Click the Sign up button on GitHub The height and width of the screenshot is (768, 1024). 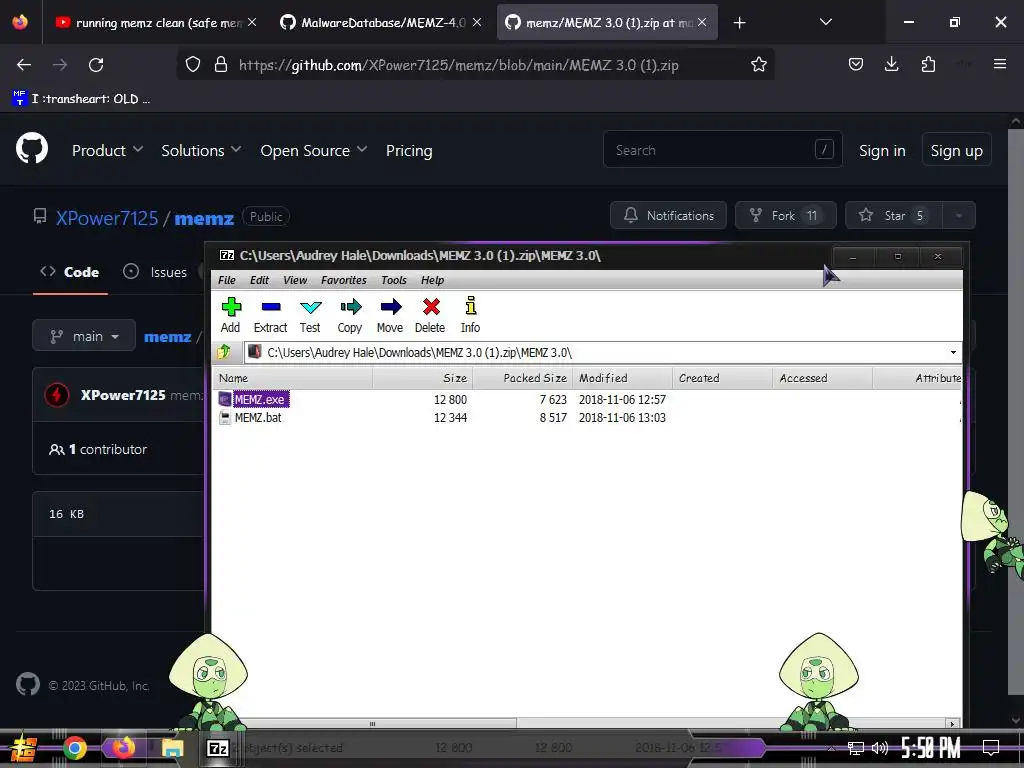point(956,150)
